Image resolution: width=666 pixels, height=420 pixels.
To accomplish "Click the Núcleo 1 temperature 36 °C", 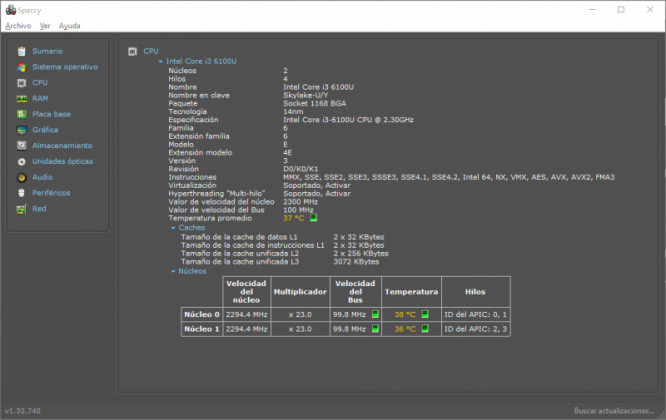I will coord(405,329).
